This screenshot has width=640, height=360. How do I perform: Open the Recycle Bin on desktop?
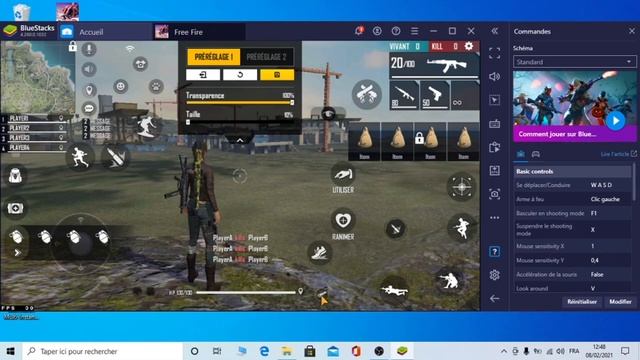coord(21,11)
